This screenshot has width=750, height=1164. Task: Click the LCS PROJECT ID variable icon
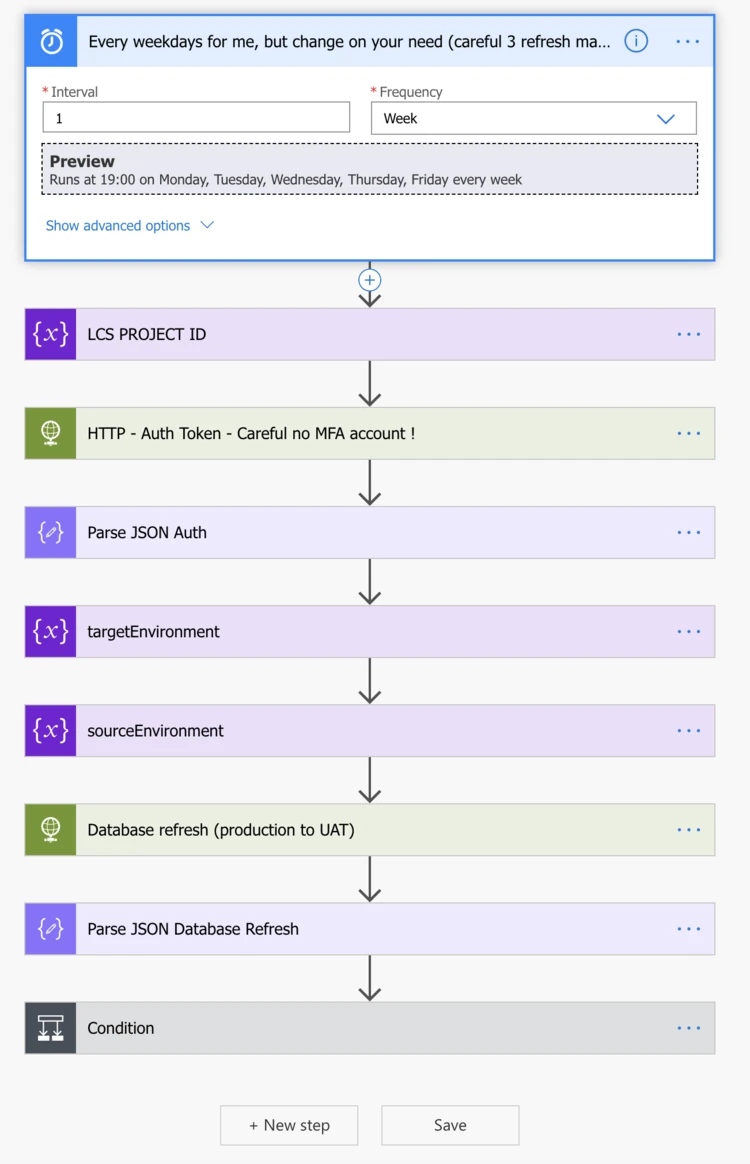(x=51, y=334)
